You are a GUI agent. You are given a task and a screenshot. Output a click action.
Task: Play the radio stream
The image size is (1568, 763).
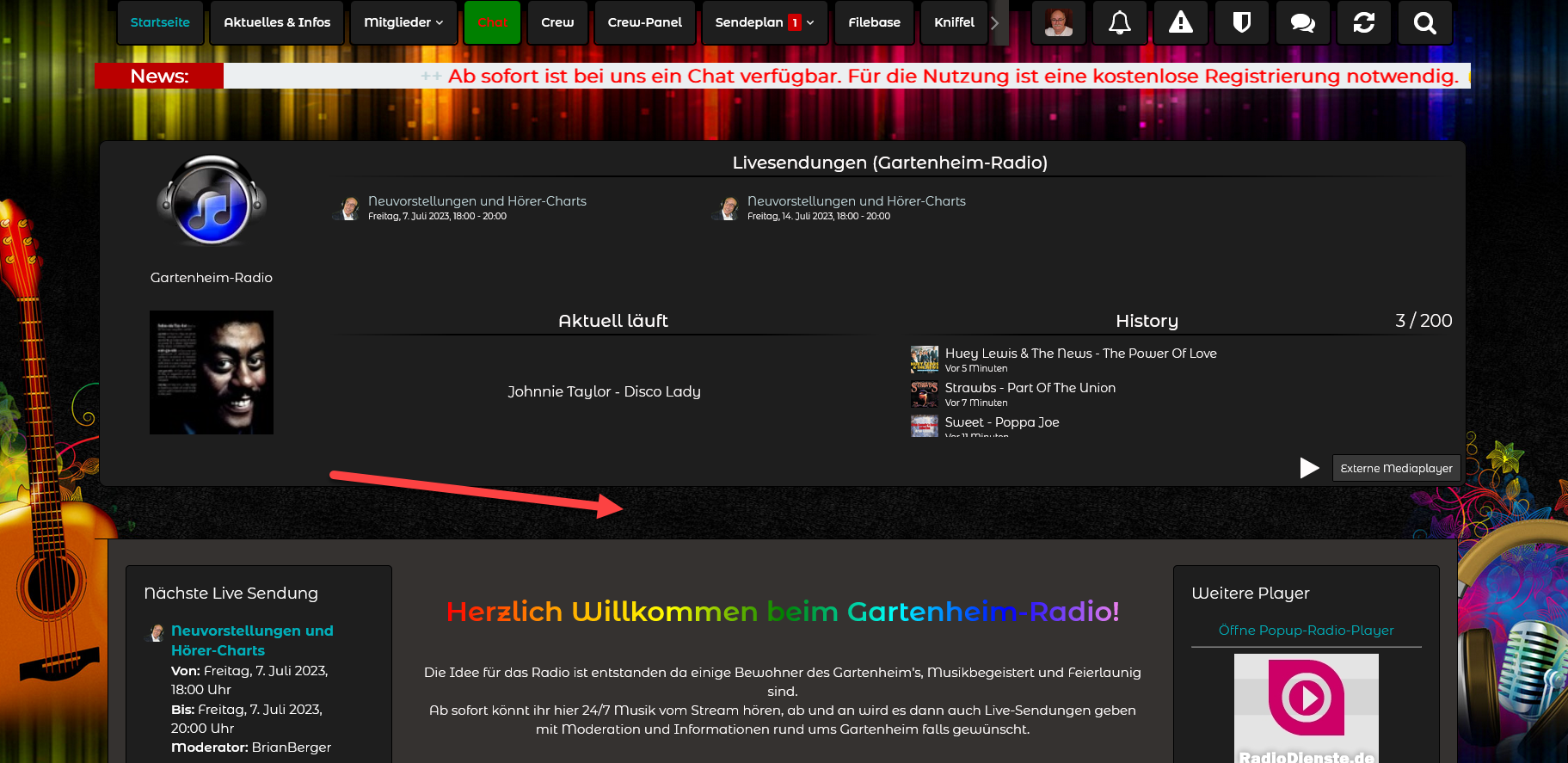click(x=1309, y=468)
